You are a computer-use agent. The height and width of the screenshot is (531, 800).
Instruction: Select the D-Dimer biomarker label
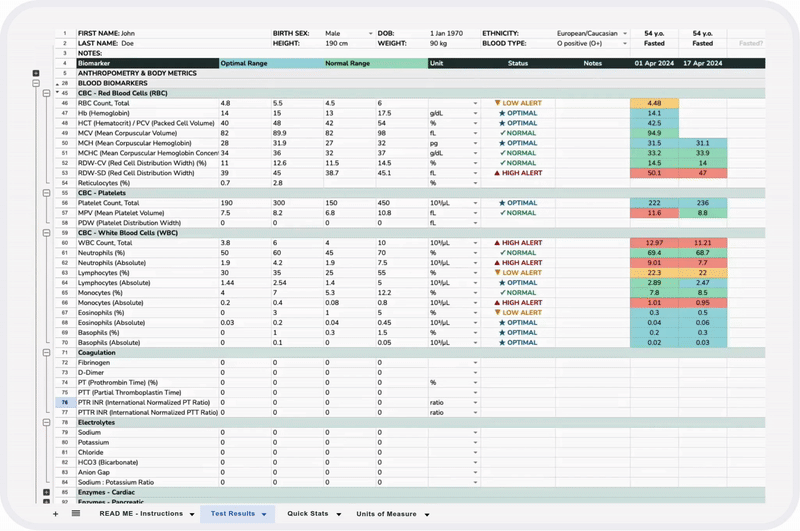click(x=147, y=372)
